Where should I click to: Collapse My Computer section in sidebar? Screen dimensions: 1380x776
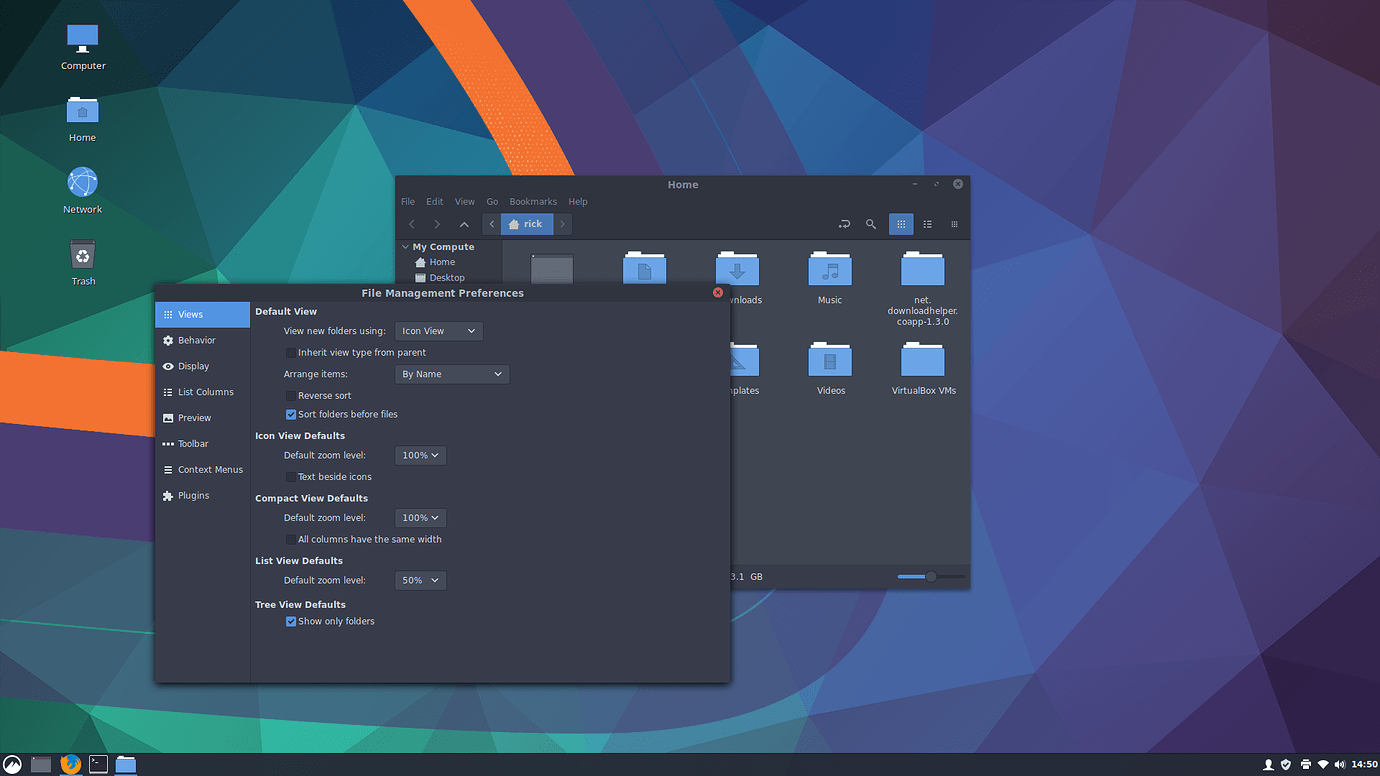(x=405, y=247)
